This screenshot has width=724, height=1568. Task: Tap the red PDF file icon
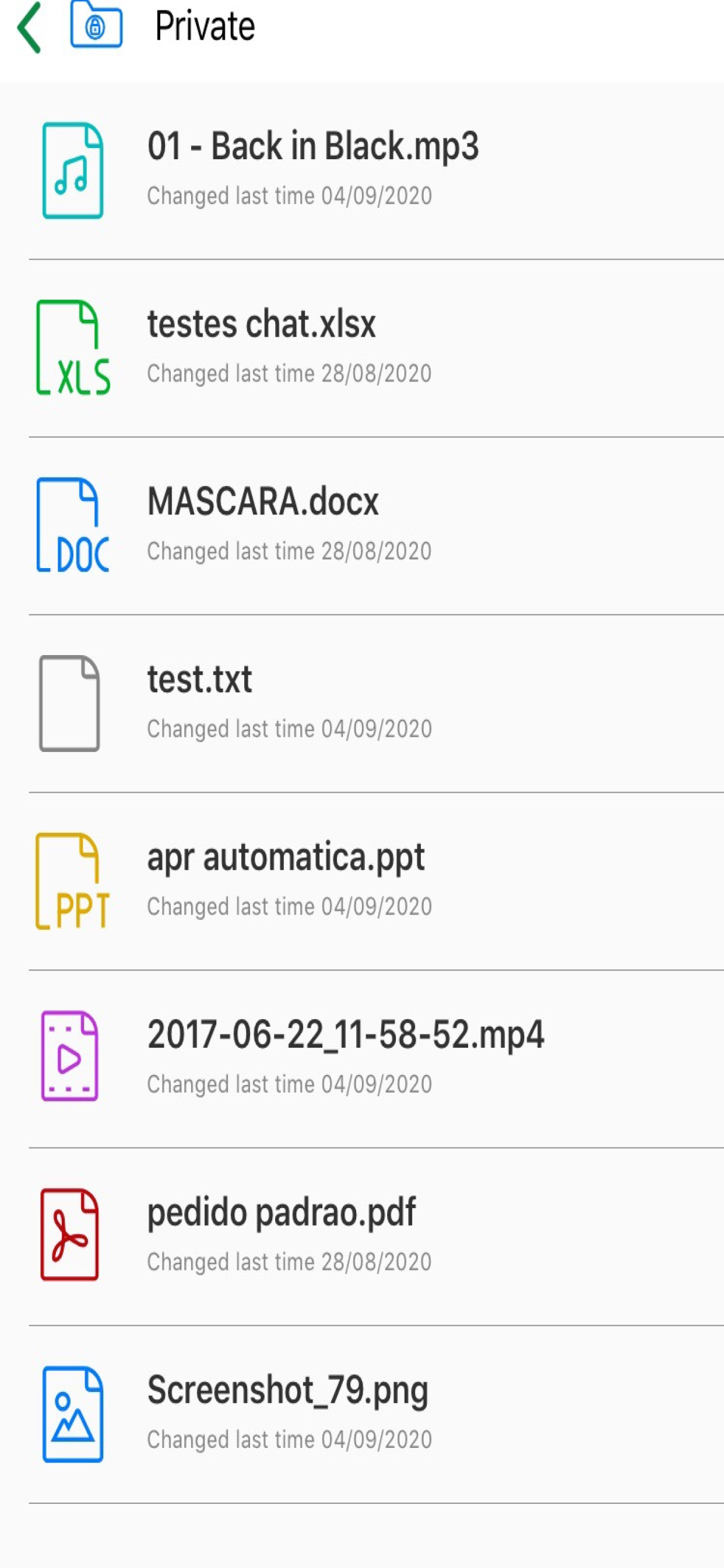(69, 1234)
